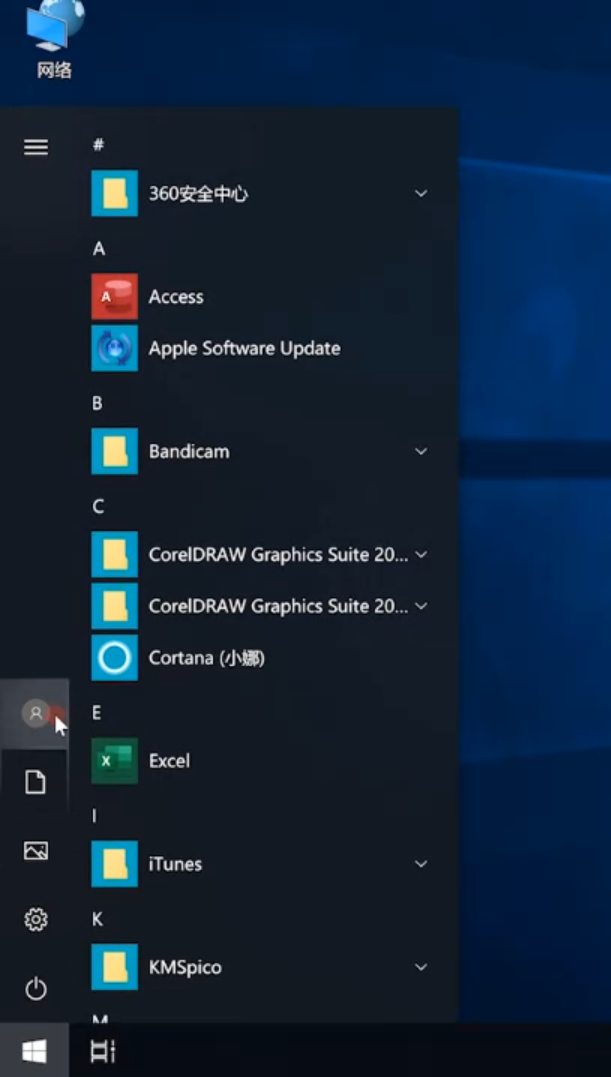
Task: Click the letter B section header
Action: (97, 403)
